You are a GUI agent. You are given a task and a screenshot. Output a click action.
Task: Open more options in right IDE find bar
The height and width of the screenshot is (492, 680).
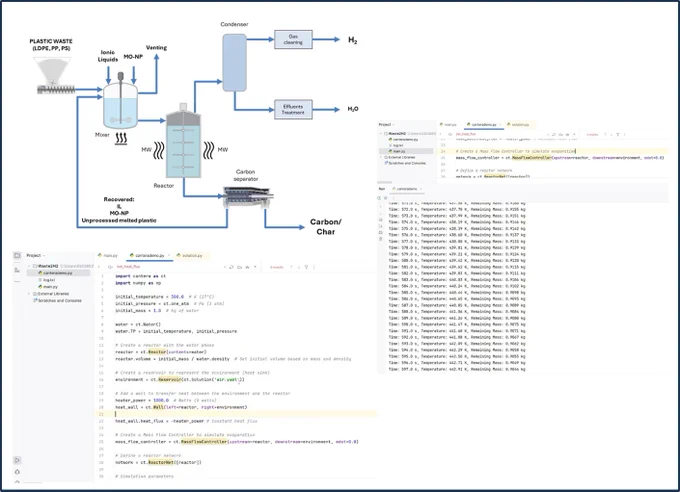[x=624, y=134]
